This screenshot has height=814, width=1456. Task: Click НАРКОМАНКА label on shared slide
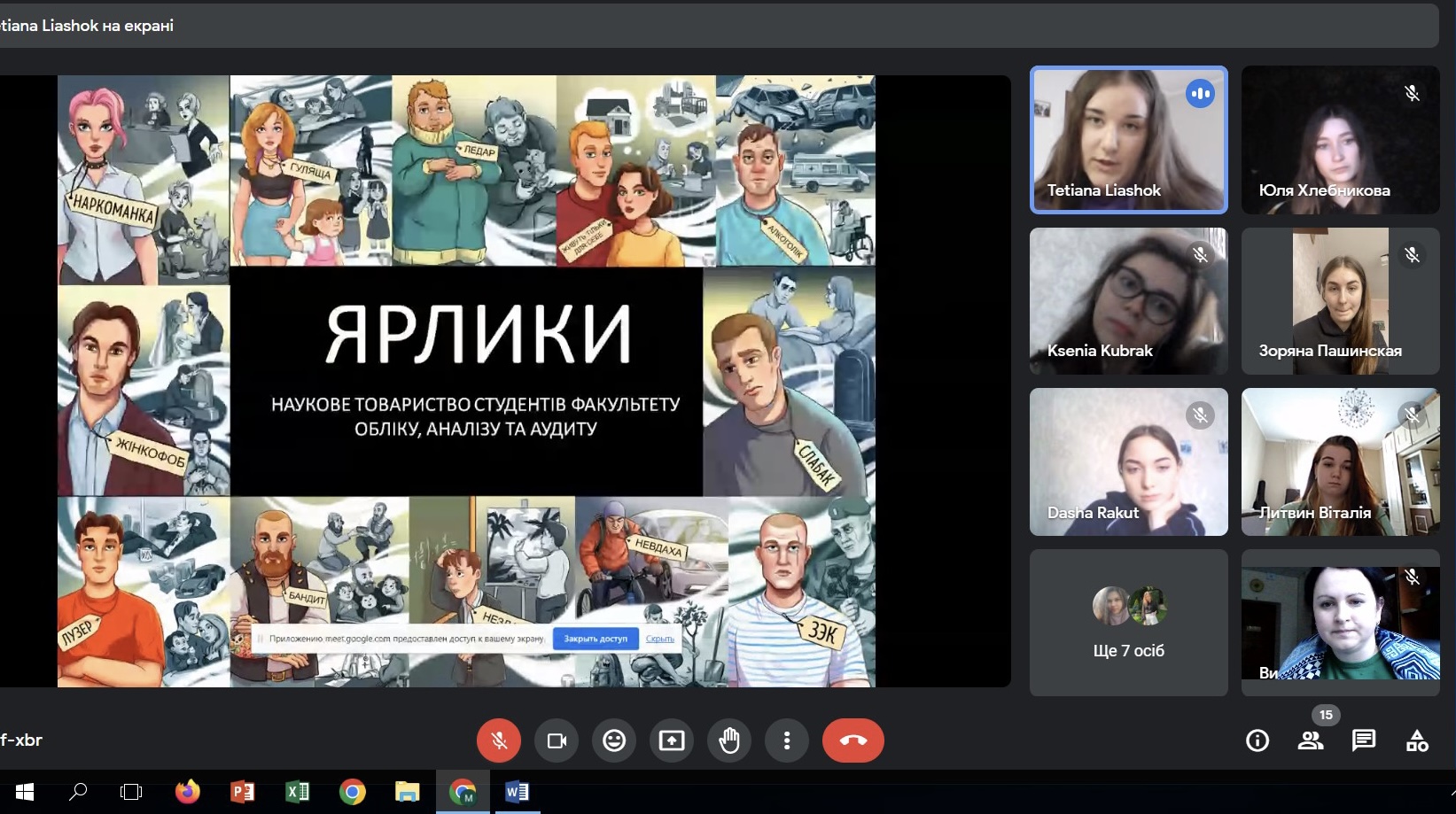pos(113,209)
